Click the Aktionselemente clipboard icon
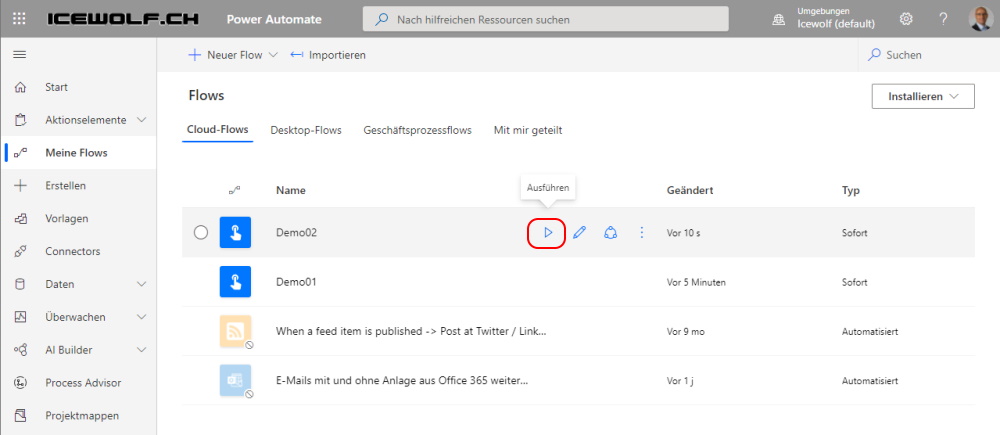This screenshot has width=1000, height=435. point(20,120)
